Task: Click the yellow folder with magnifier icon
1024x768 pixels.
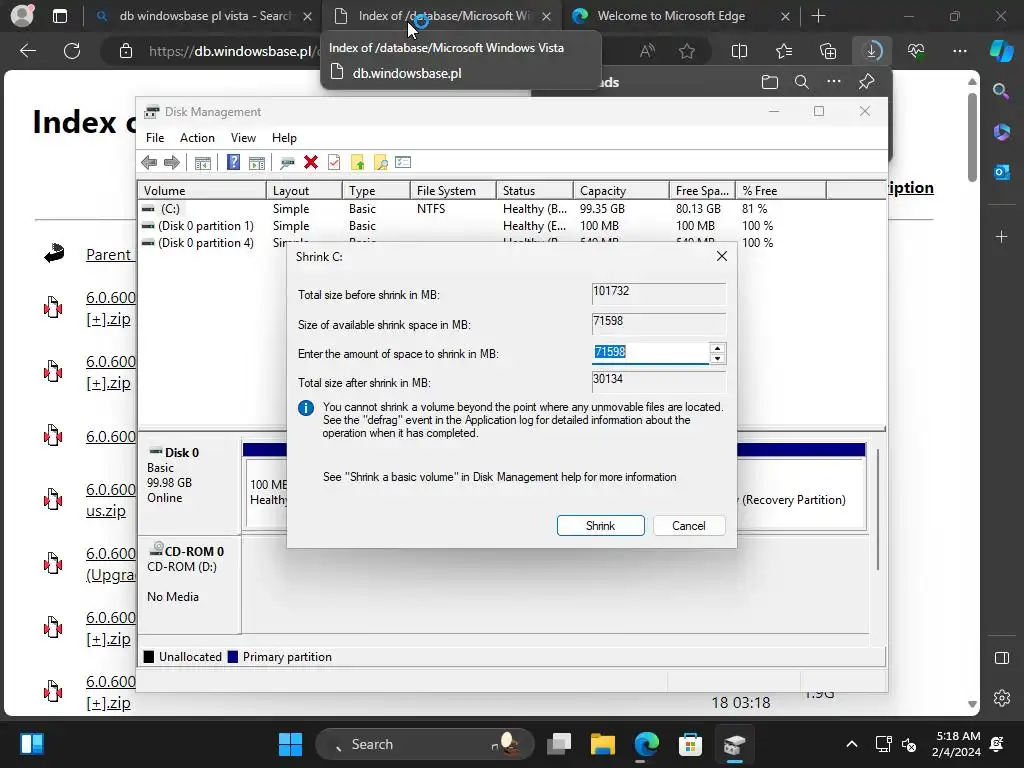Action: [380, 163]
